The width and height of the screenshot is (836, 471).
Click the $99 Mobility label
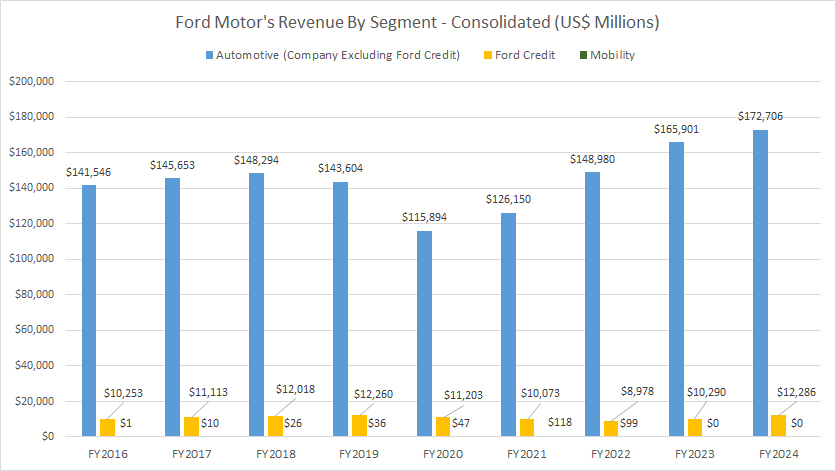[629, 424]
